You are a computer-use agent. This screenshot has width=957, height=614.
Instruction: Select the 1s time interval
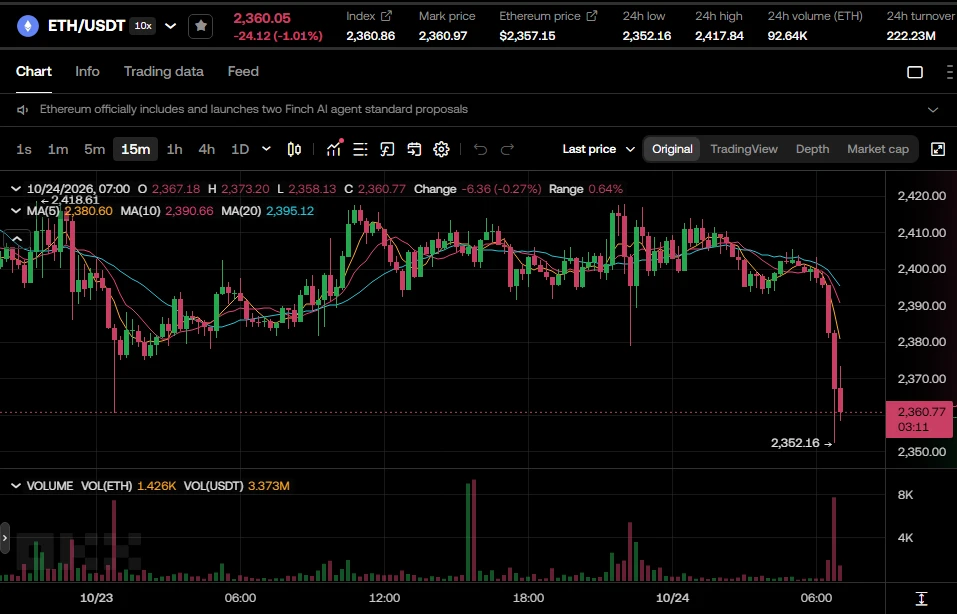[x=24, y=149]
